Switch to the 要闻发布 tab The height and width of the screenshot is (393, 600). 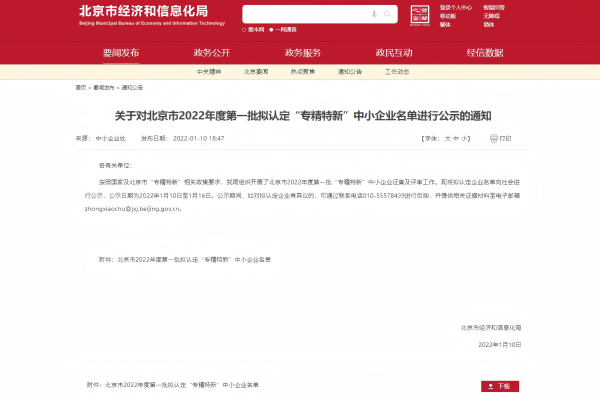(121, 53)
